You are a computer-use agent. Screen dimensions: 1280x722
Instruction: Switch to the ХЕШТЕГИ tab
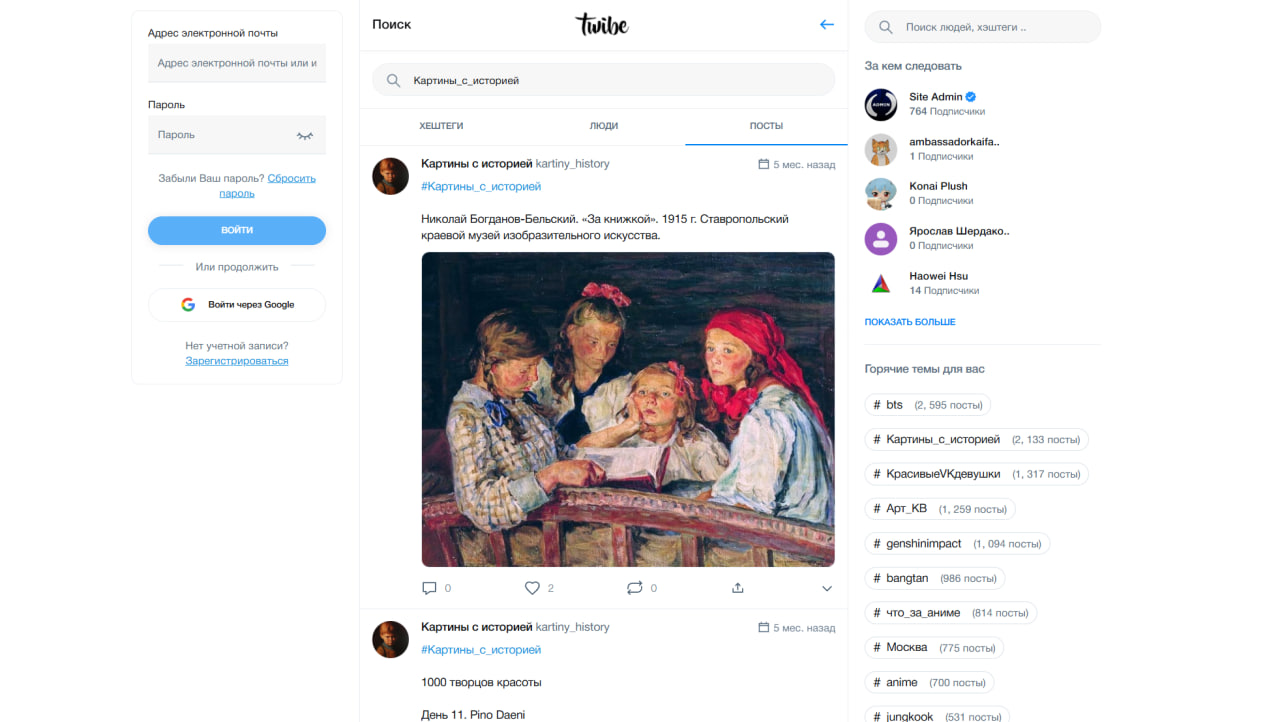(441, 126)
